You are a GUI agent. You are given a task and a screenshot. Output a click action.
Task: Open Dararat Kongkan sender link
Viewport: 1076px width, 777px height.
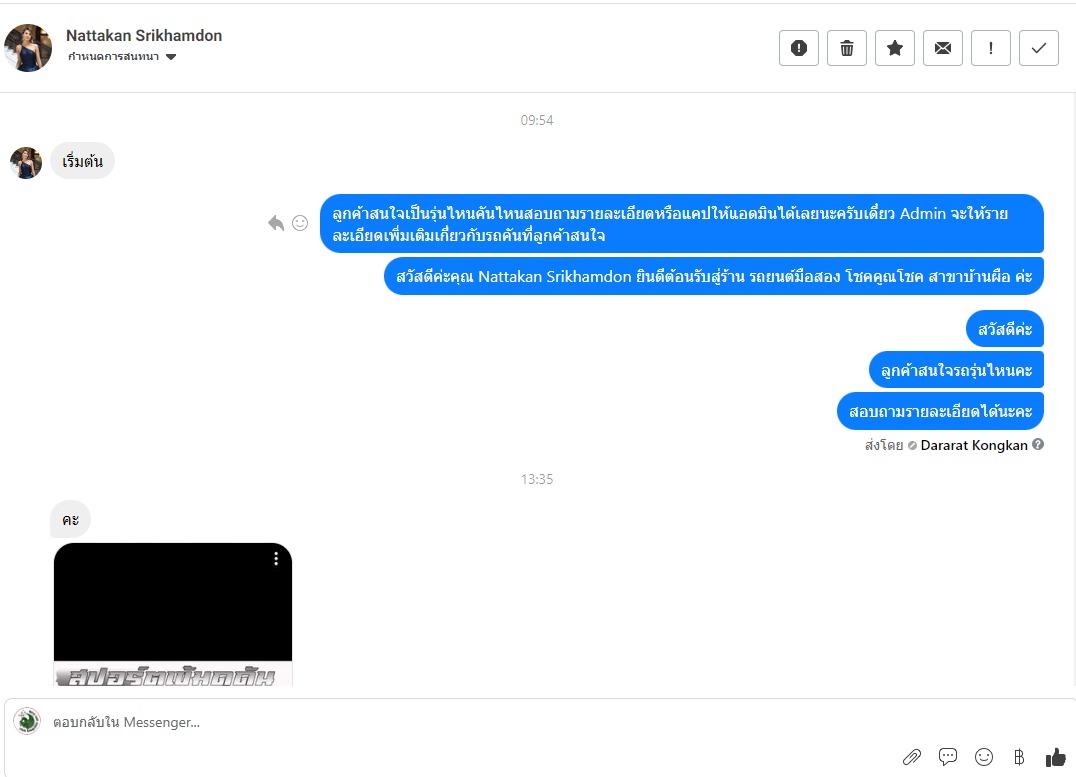tap(974, 445)
